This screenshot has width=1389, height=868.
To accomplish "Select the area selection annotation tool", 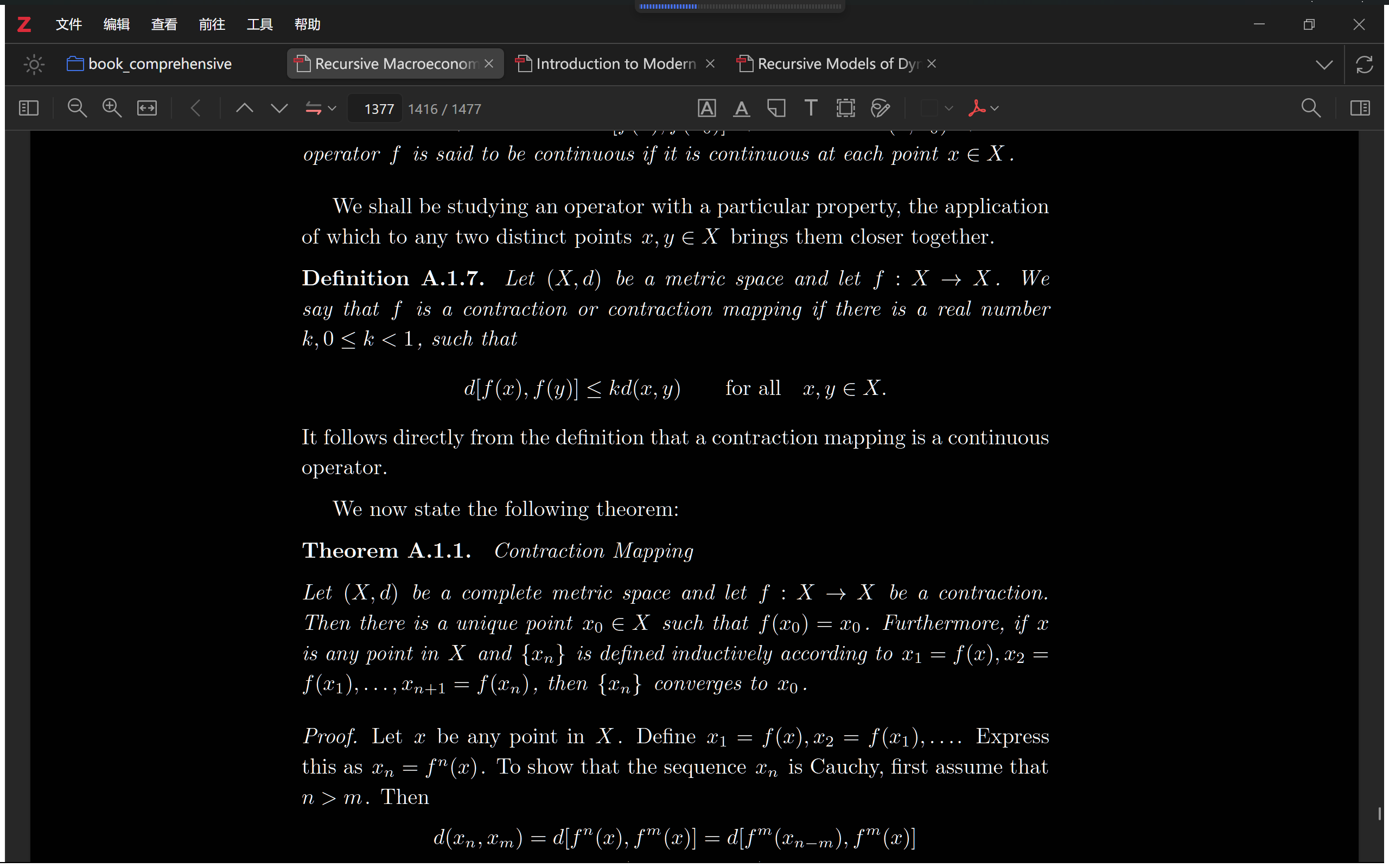I will point(845,108).
